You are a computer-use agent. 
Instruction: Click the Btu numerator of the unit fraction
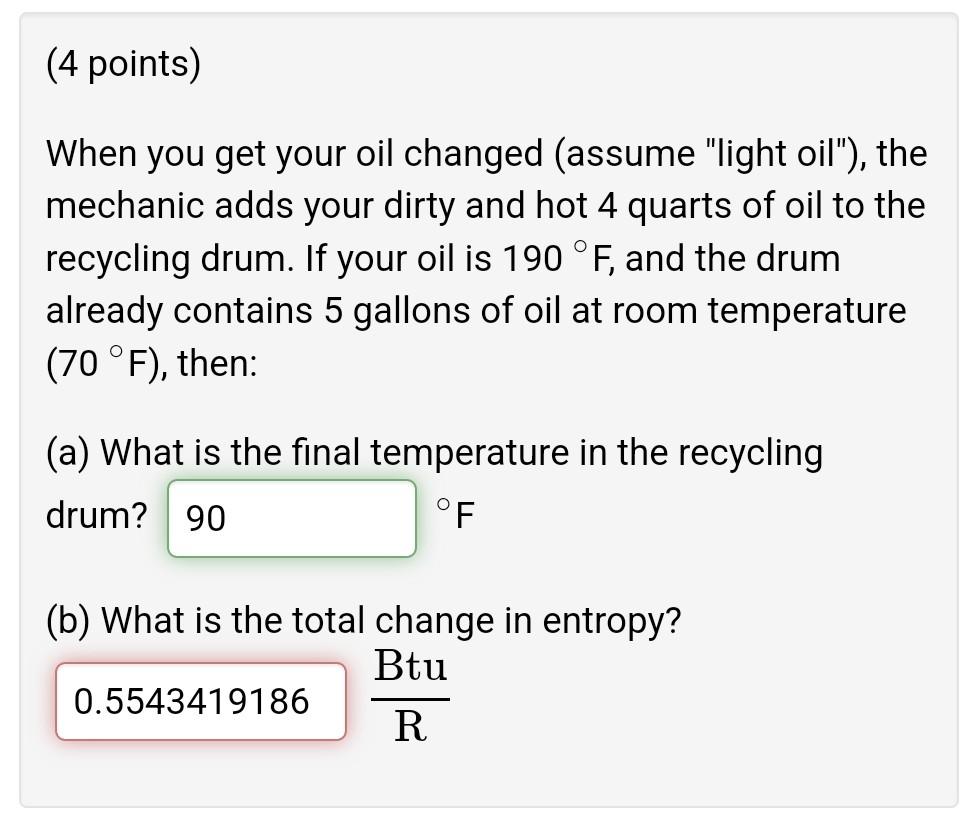tap(413, 667)
